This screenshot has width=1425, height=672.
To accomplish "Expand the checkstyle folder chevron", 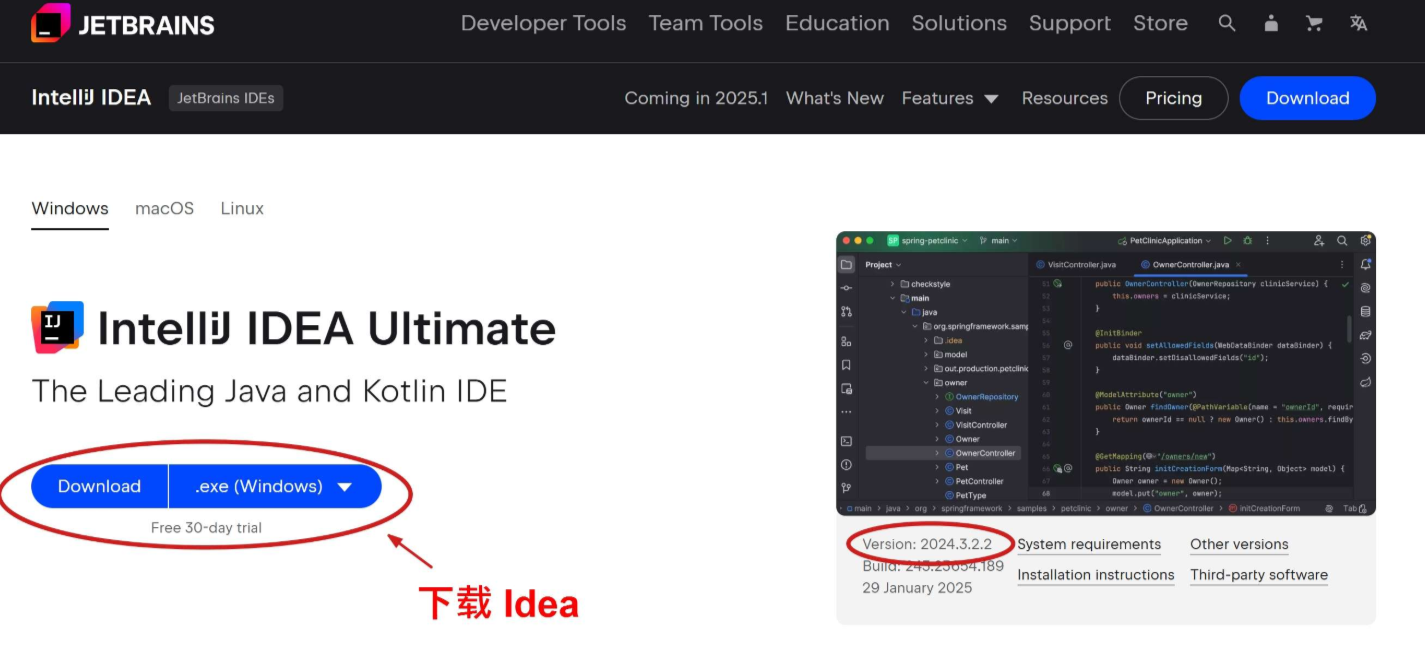I will point(892,284).
